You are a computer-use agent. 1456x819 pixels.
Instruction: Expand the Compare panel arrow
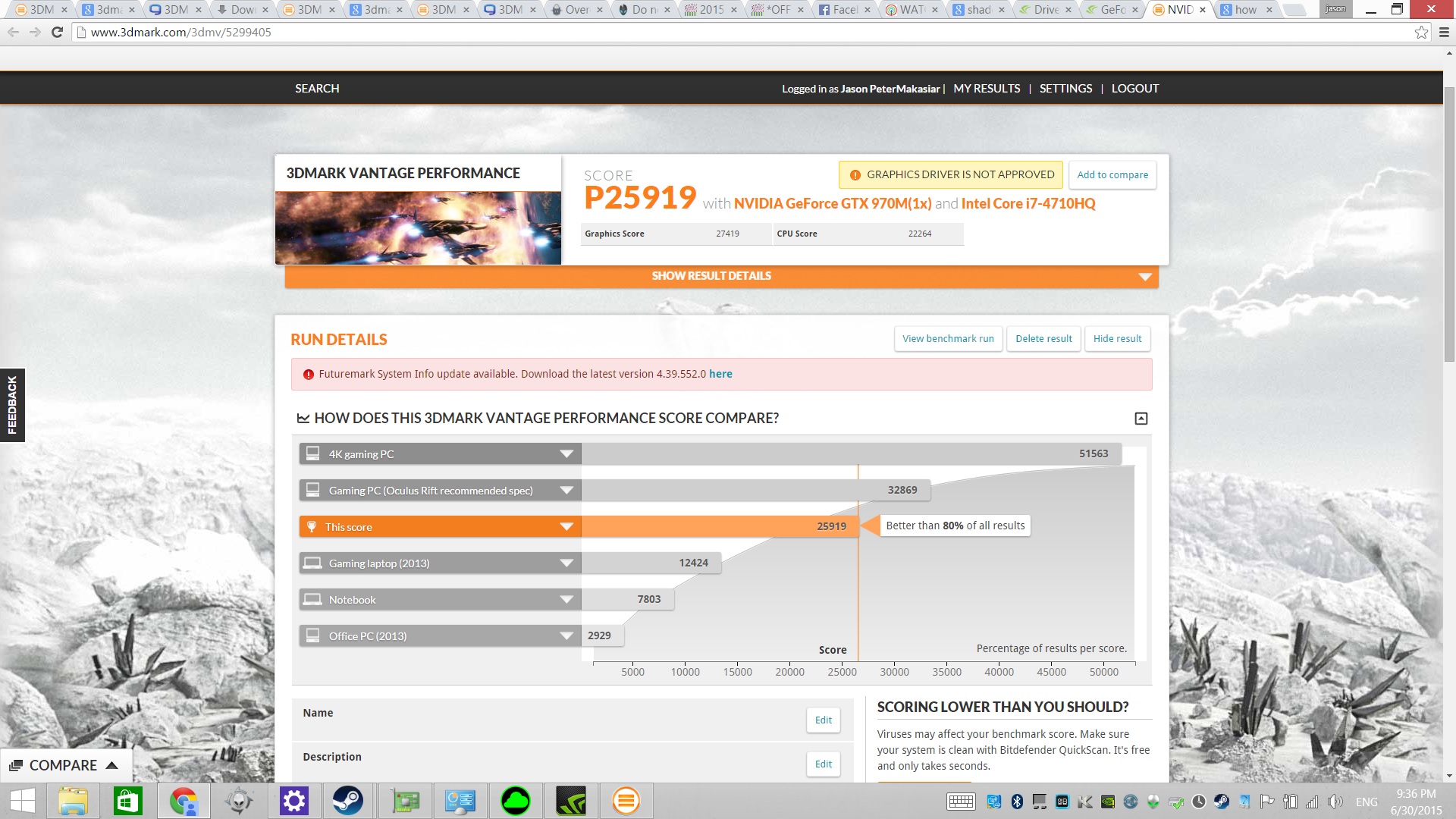(x=112, y=765)
